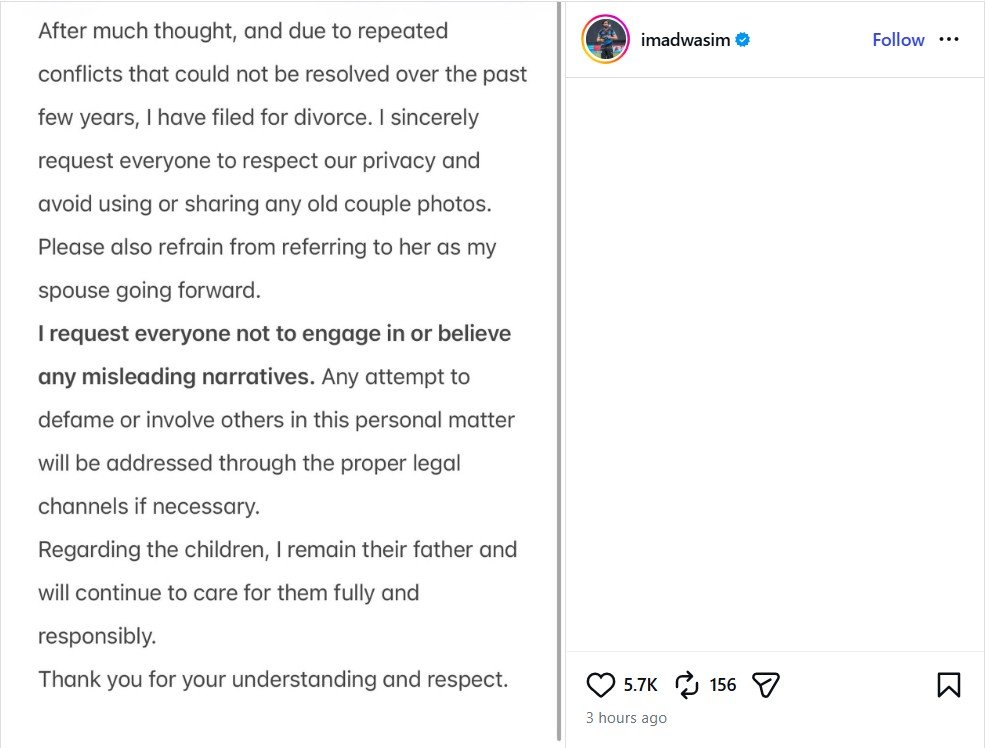Screen dimensions: 986x748
Task: Share the post via paper plane icon
Action: 765,685
